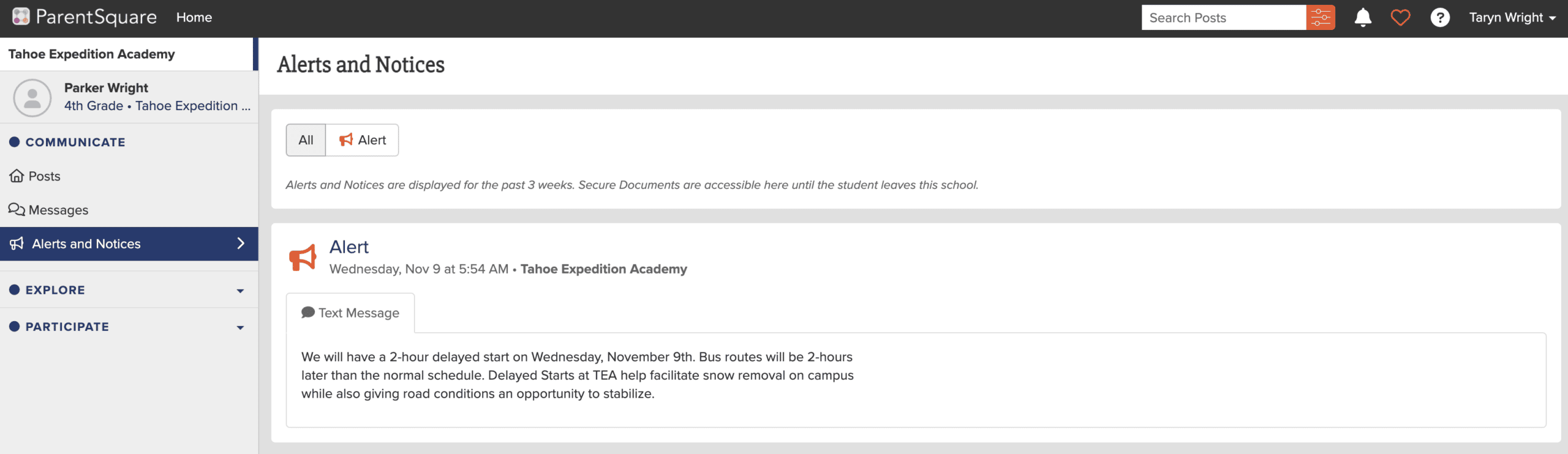1568x454 pixels.
Task: Click the Posts house icon
Action: tap(17, 176)
